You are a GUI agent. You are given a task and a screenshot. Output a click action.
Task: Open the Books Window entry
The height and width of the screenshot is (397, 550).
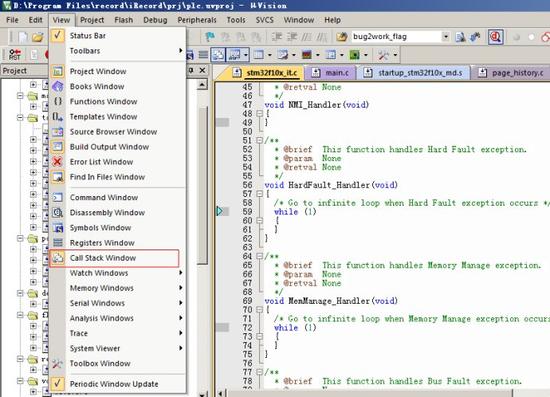(x=118, y=86)
